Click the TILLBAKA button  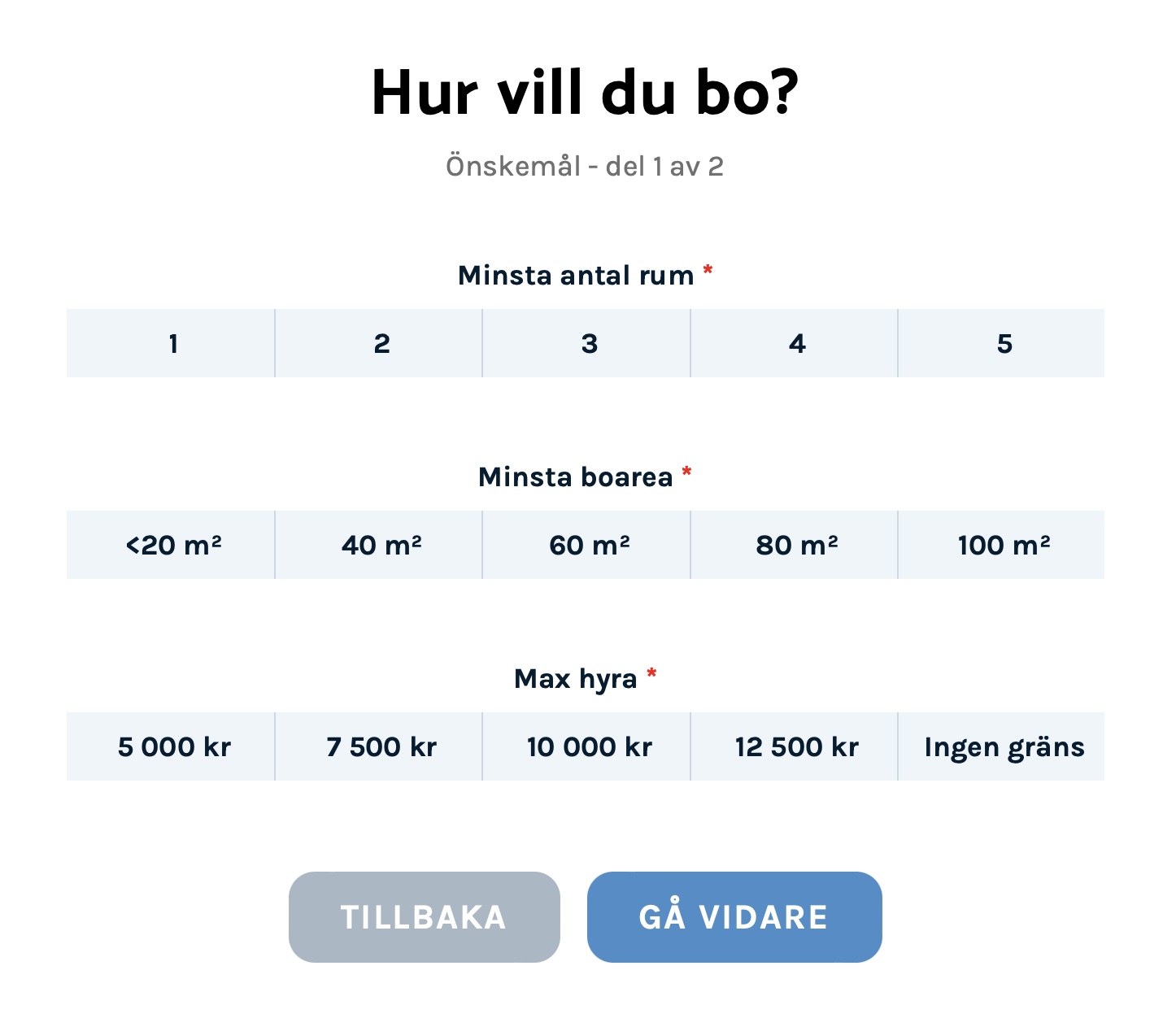click(x=424, y=916)
